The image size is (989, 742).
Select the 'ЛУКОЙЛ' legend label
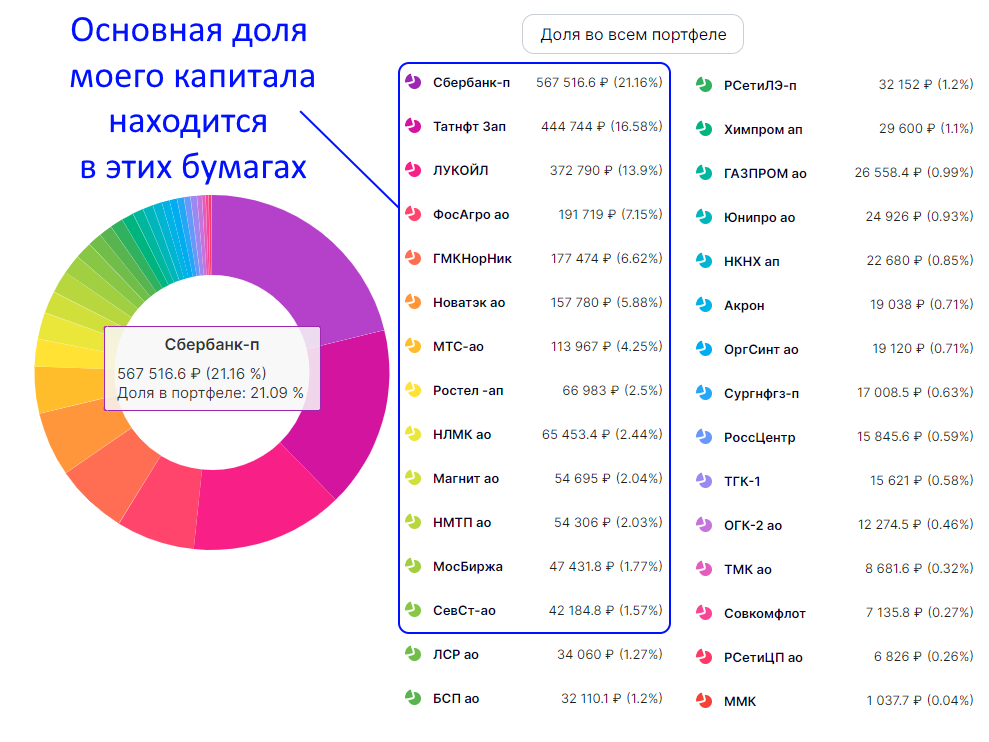coord(460,170)
